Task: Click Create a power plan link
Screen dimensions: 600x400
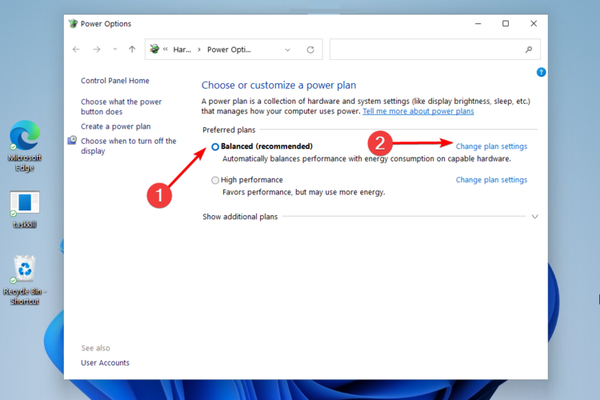Action: [x=116, y=127]
